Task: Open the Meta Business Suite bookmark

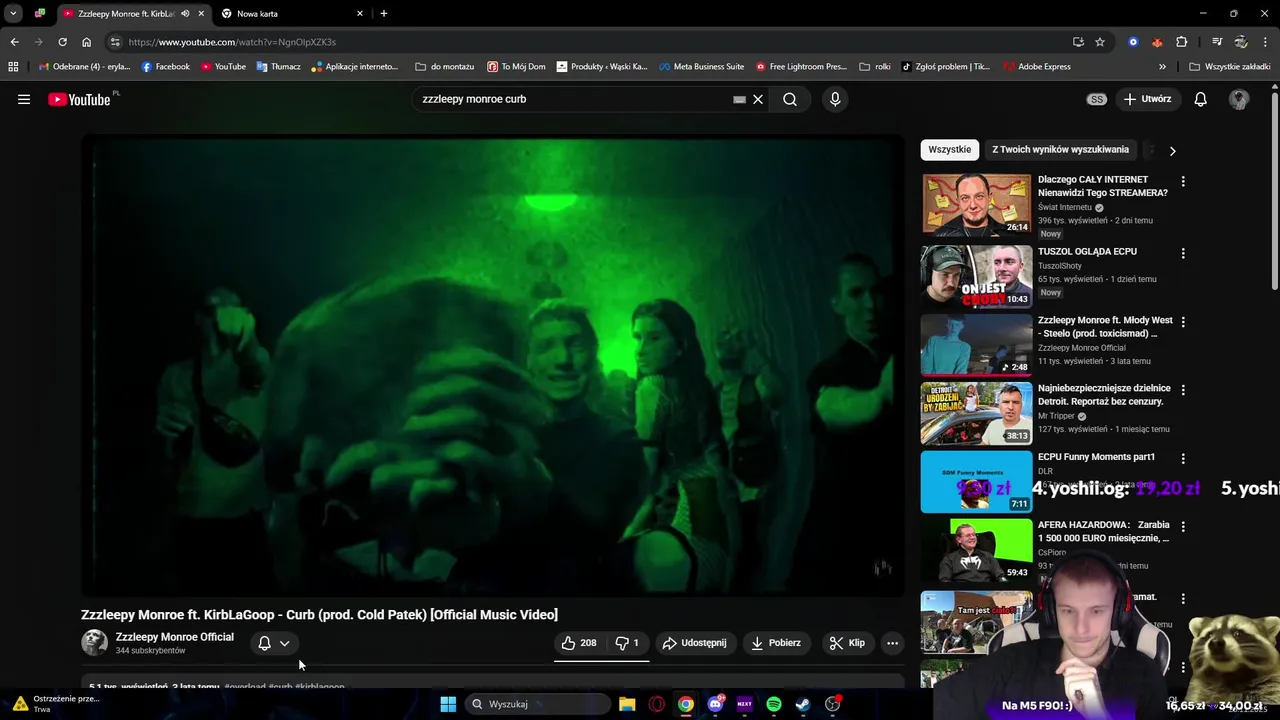Action: (x=701, y=67)
